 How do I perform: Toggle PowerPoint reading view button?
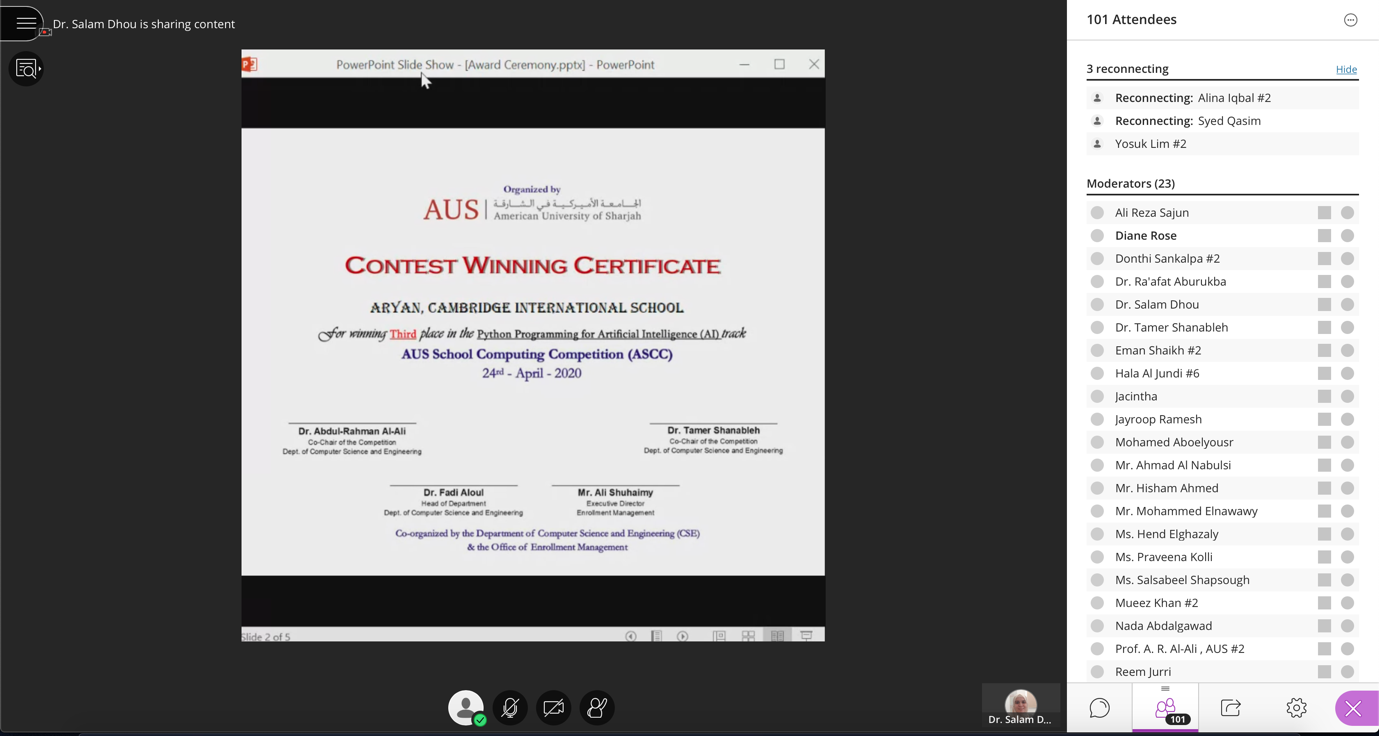coord(777,636)
